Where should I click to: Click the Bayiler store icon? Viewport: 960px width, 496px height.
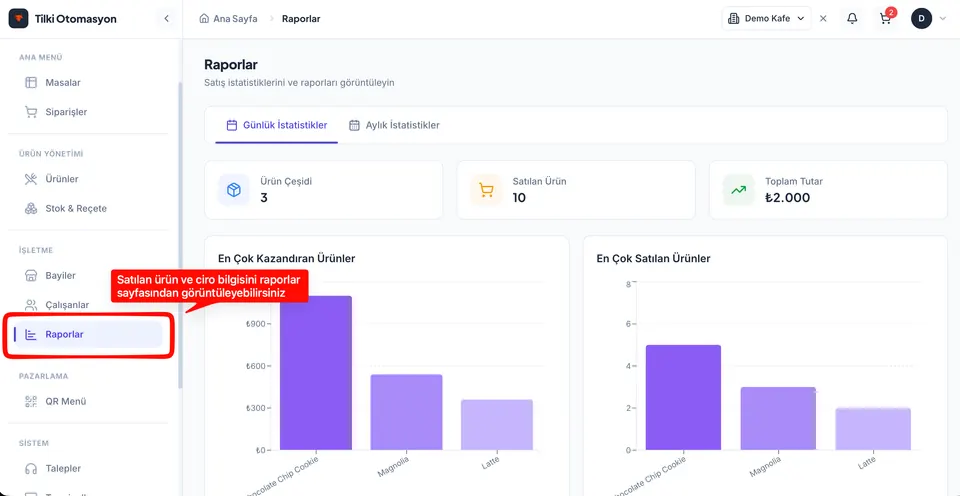pyautogui.click(x=31, y=276)
